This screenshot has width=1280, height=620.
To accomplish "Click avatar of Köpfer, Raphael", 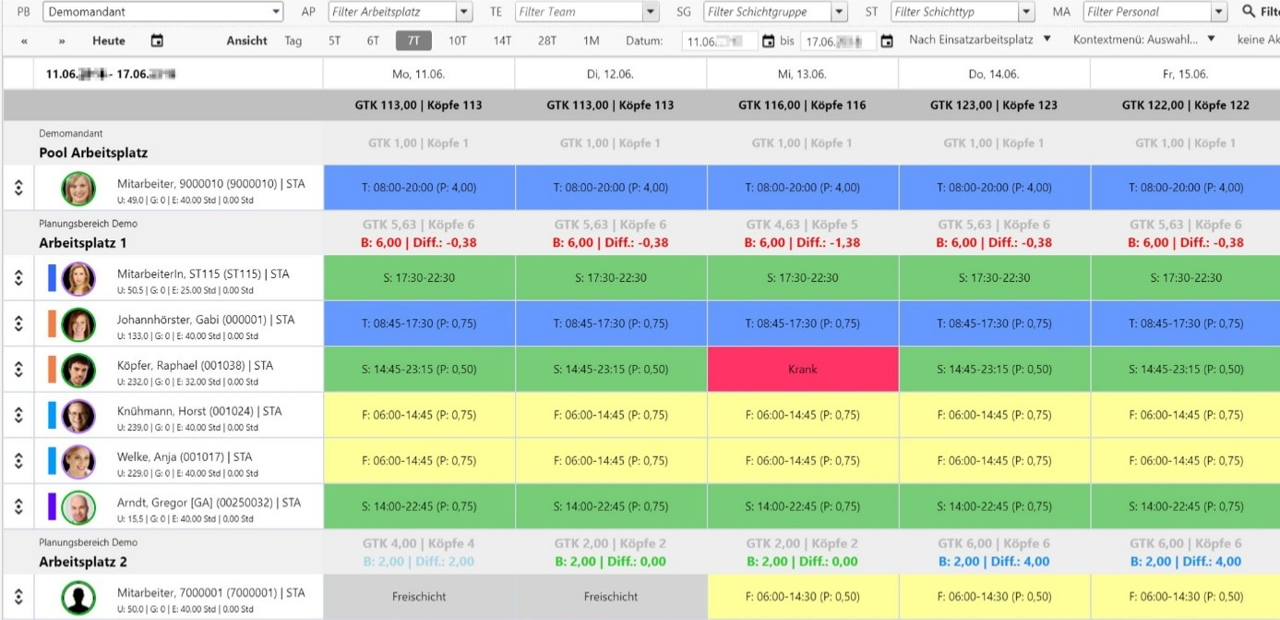I will click(x=78, y=370).
